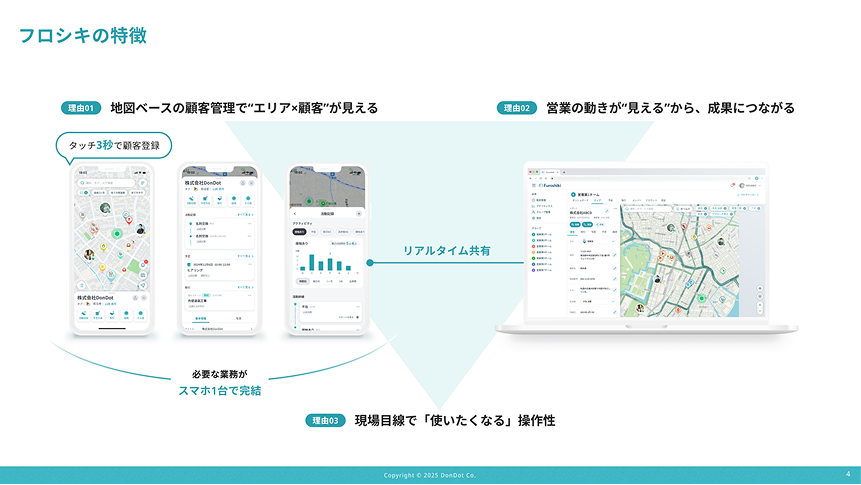Click the map search field in laptop app
This screenshot has width=861, height=485.
click(647, 209)
